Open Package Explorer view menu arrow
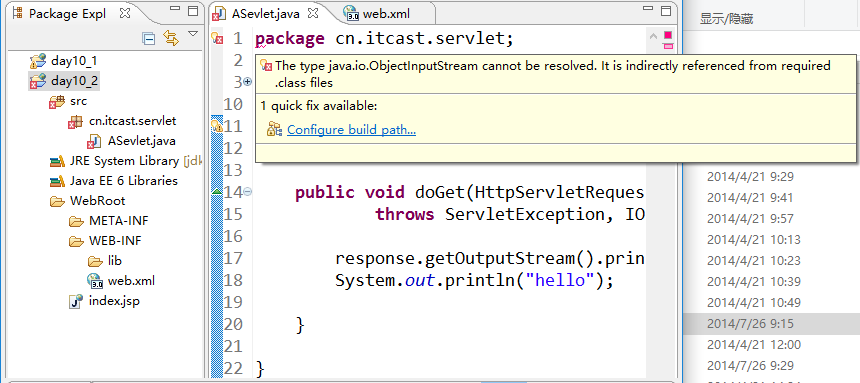The height and width of the screenshot is (383, 860). tap(193, 34)
